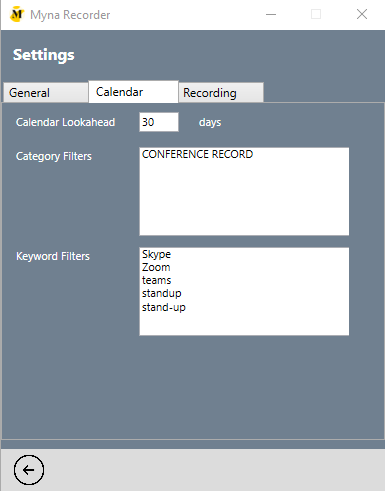Click the teams keyword line
385x491 pixels.
coord(156,280)
